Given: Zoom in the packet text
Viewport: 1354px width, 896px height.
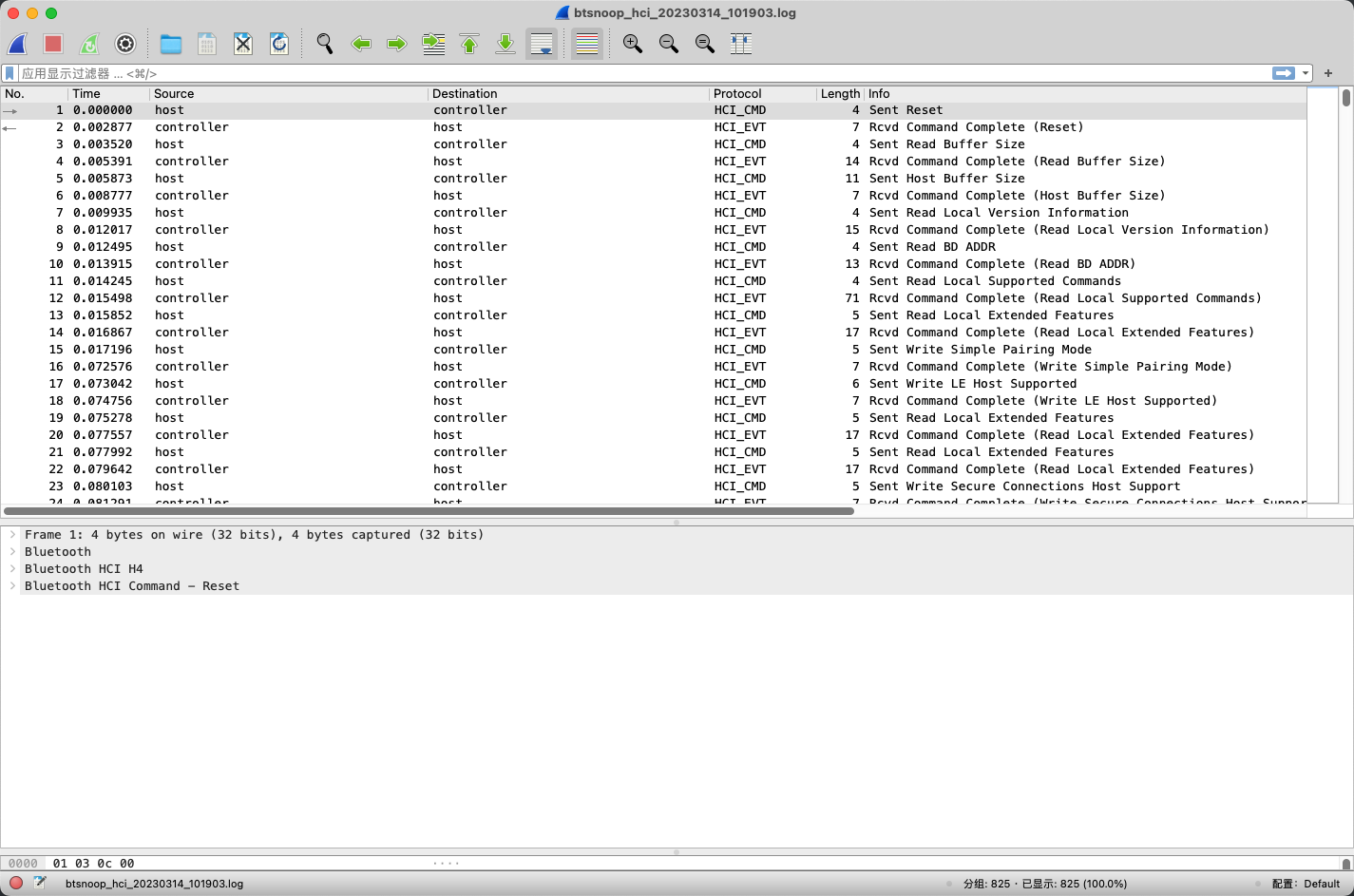Looking at the screenshot, I should click(x=633, y=44).
